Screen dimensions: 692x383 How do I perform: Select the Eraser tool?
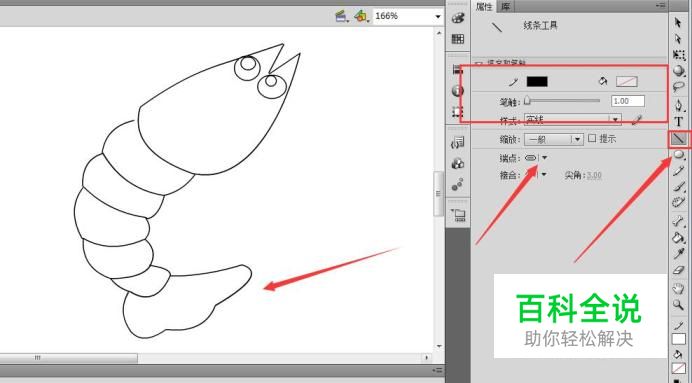(x=679, y=270)
